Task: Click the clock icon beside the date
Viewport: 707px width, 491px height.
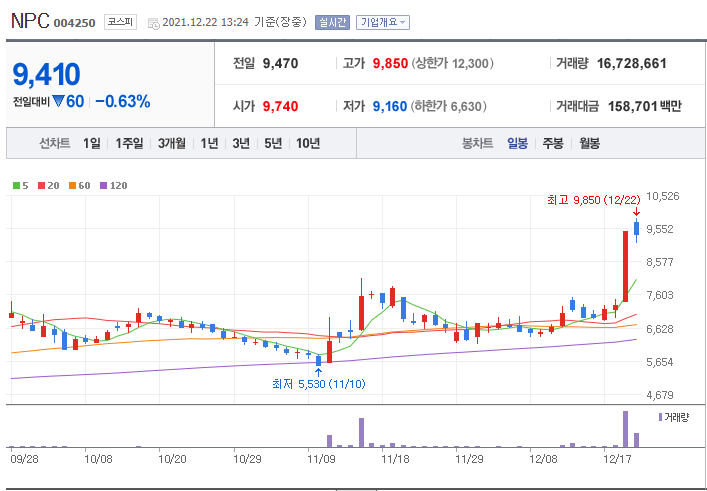Action: [x=153, y=23]
